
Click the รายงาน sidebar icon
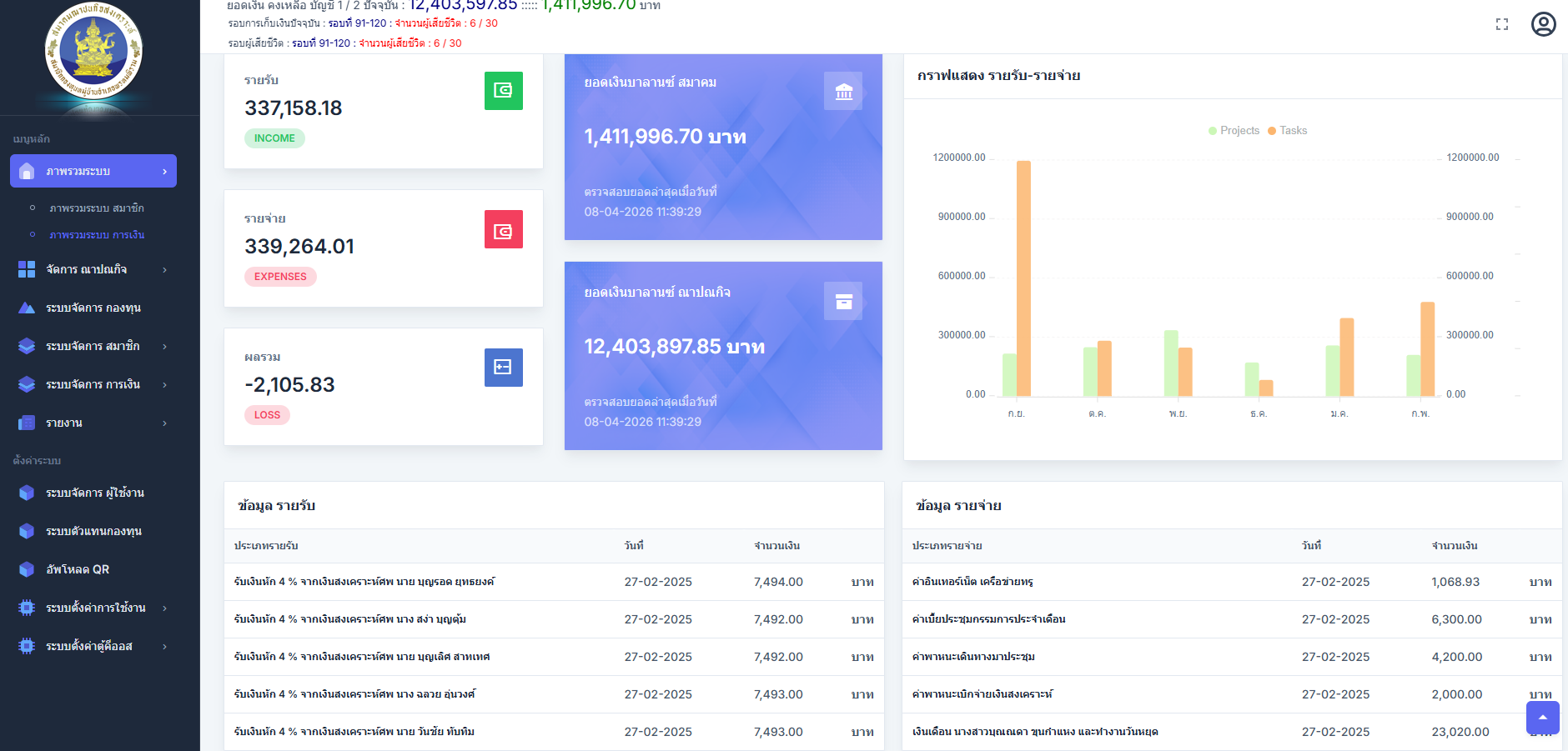pyautogui.click(x=27, y=423)
